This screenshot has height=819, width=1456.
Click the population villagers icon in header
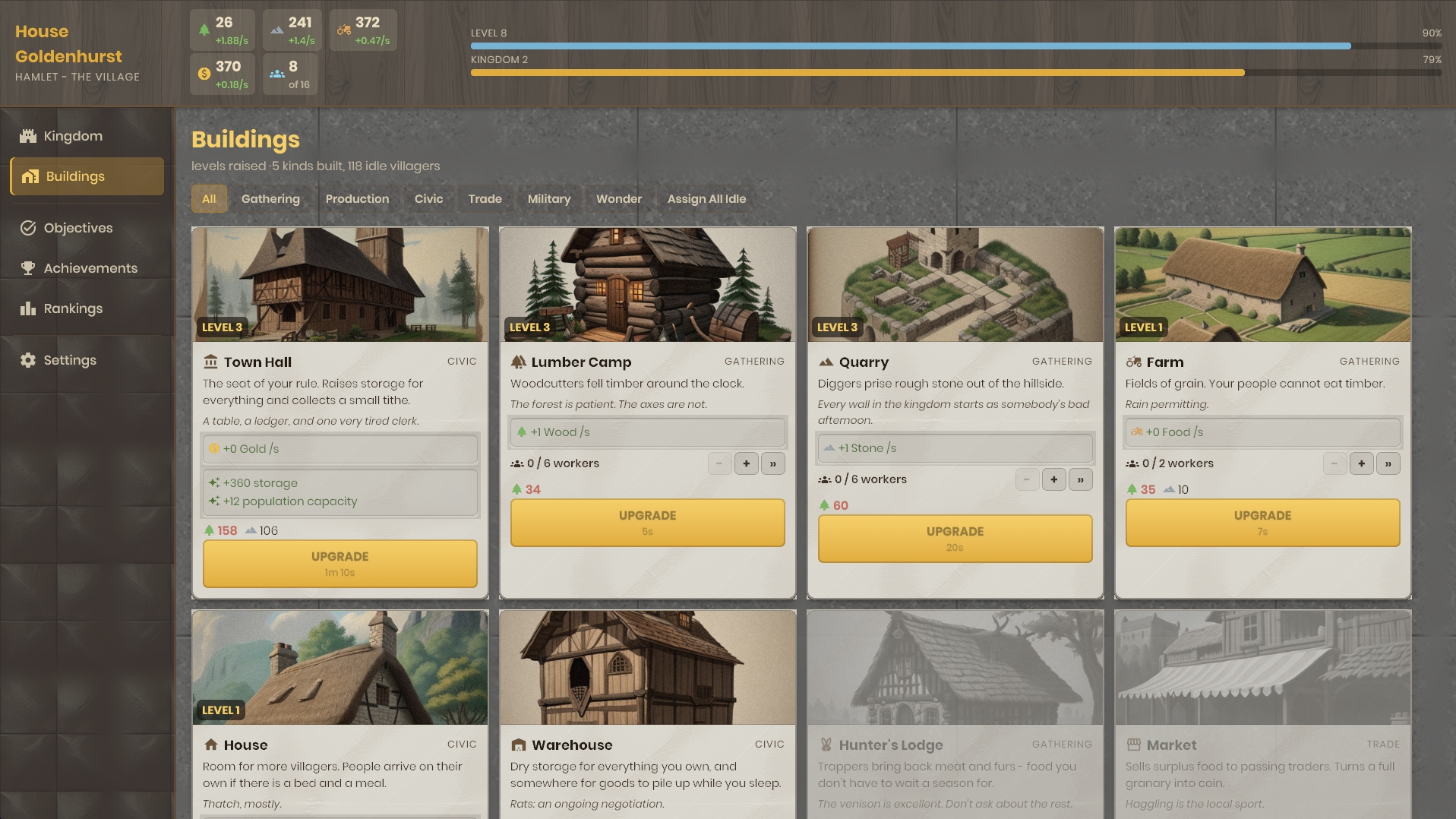click(277, 74)
